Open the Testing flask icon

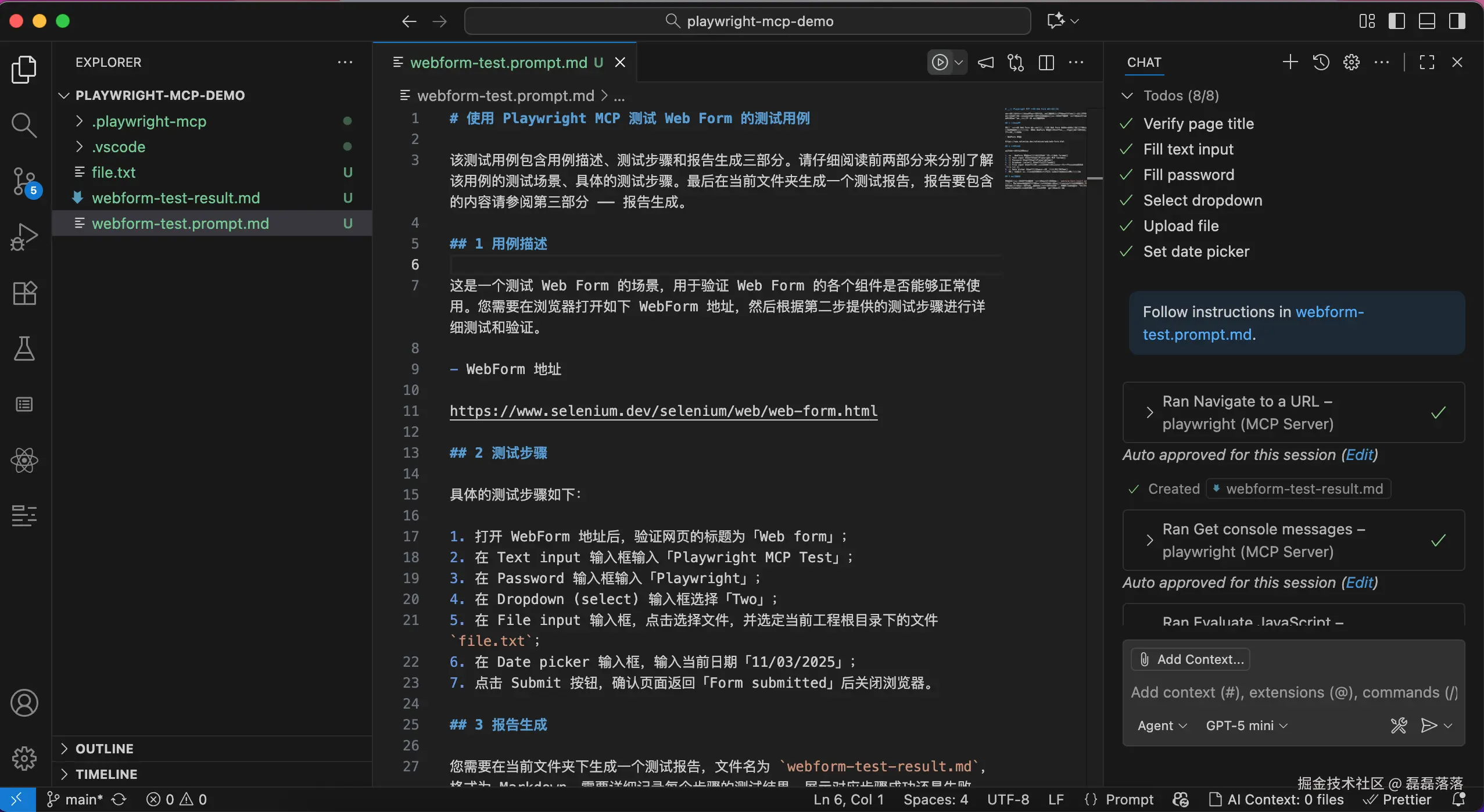point(24,348)
